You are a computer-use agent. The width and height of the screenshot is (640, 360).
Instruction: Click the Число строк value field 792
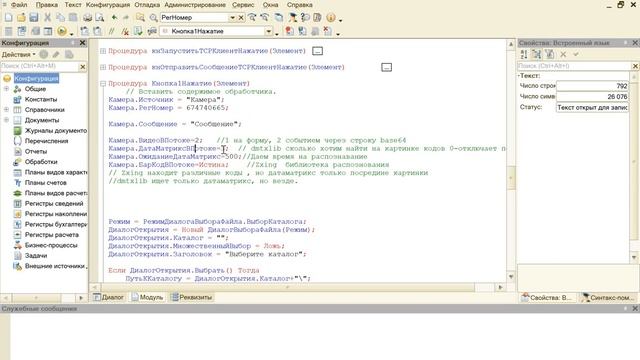coord(592,86)
